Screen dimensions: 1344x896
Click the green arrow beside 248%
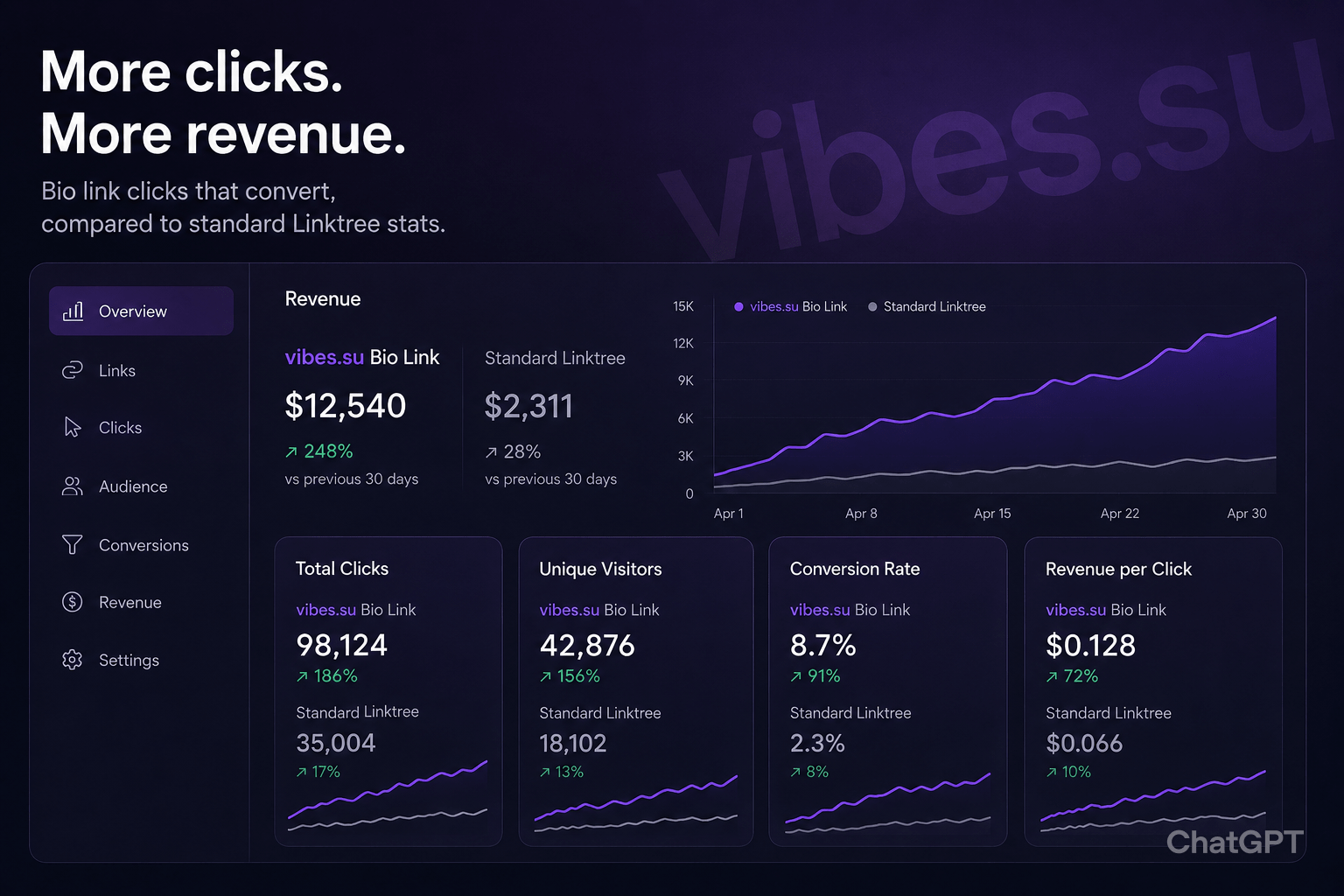(x=291, y=452)
